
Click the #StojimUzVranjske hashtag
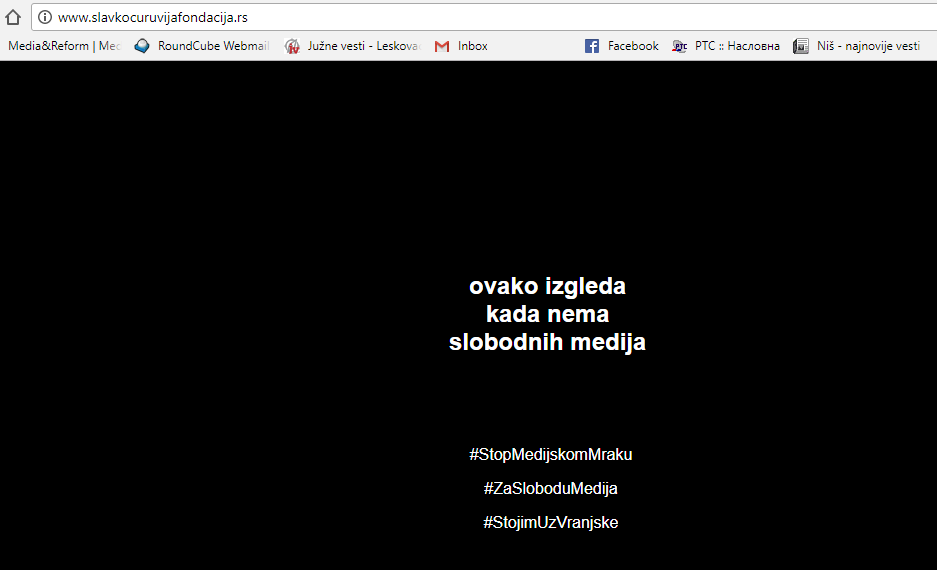pos(551,522)
